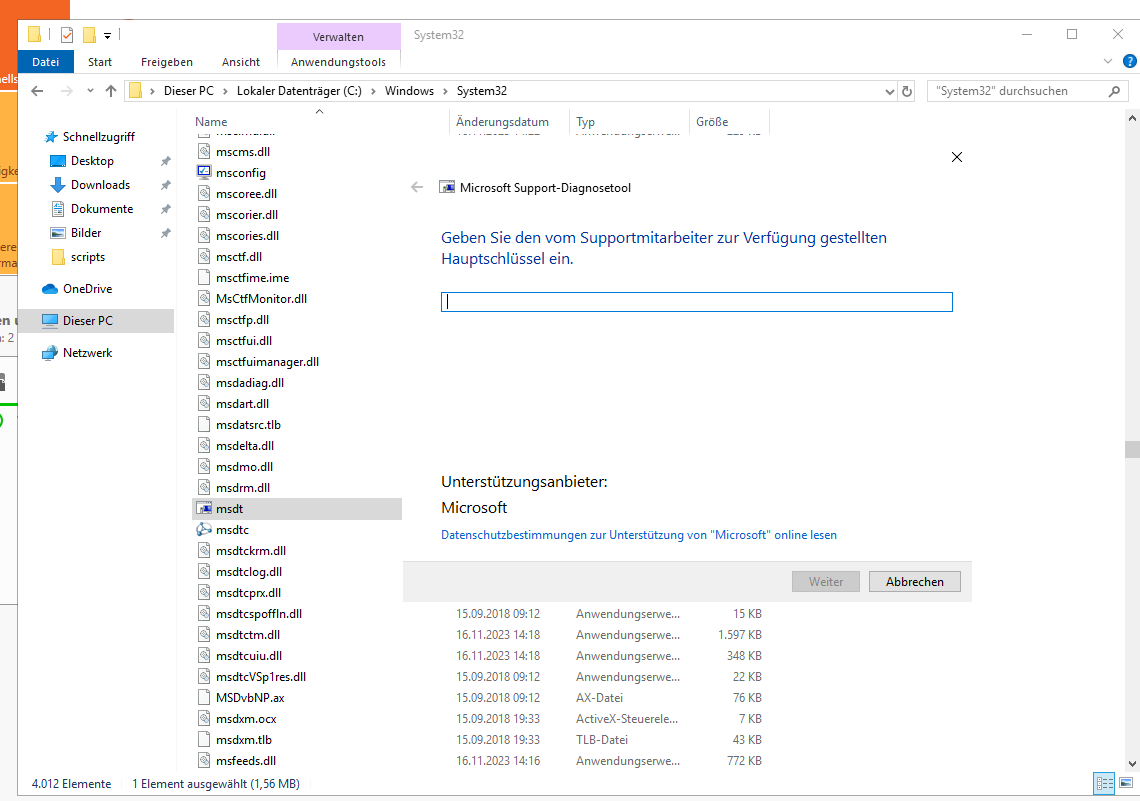Image resolution: width=1140 pixels, height=801 pixels.
Task: Refresh the System32 folder view
Action: (907, 92)
